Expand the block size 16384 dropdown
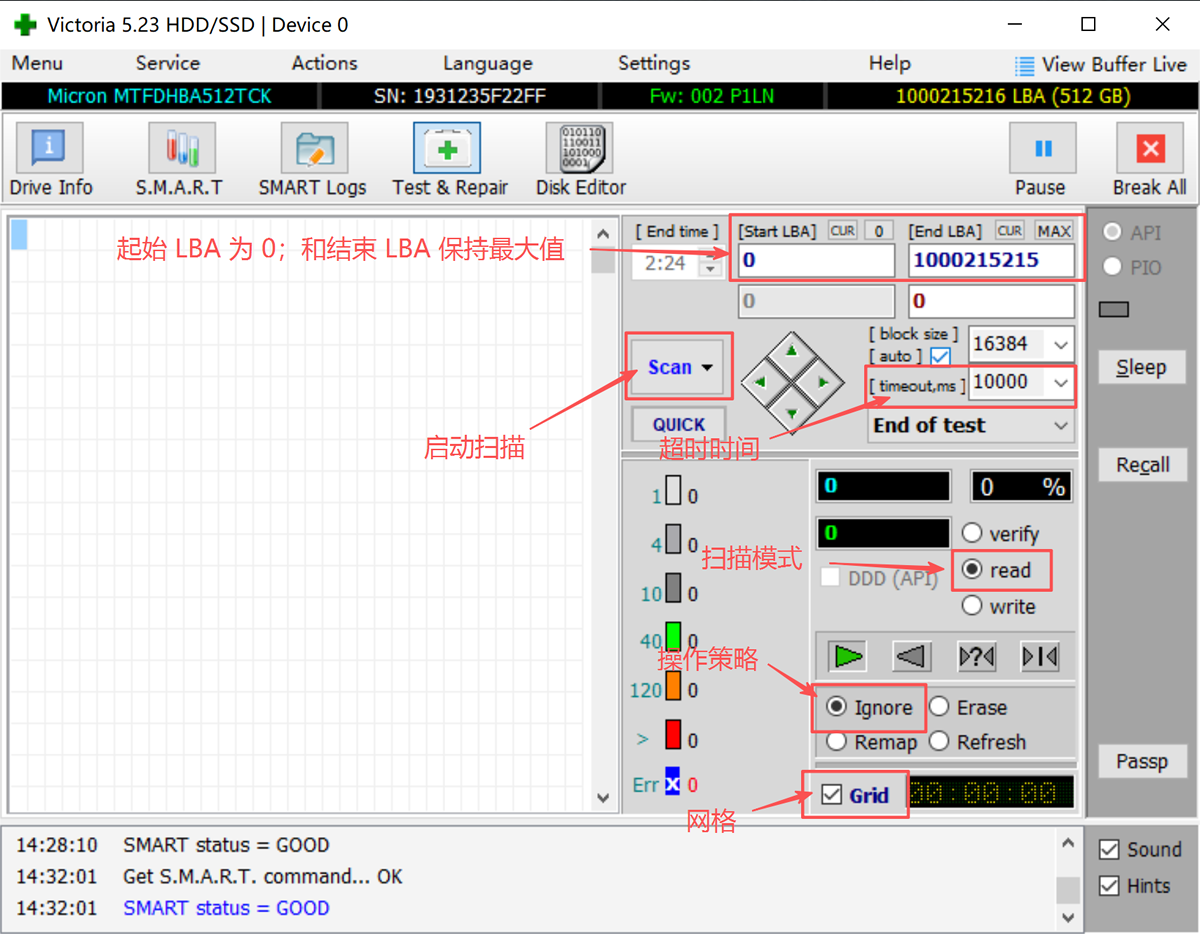Image resolution: width=1200 pixels, height=934 pixels. click(x=1061, y=344)
